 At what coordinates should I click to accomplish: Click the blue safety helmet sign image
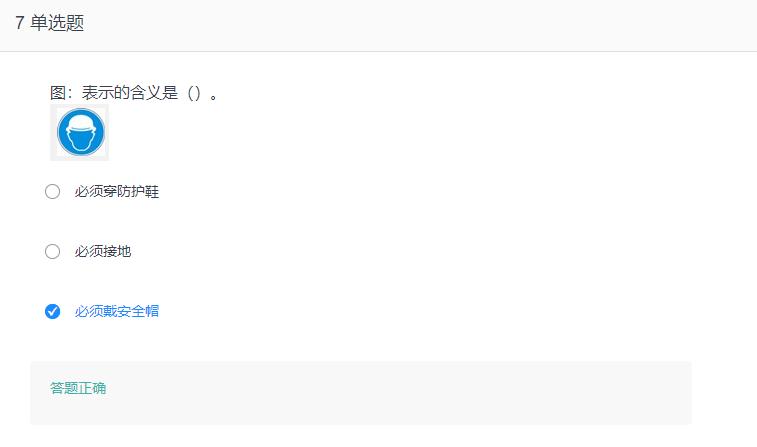pyautogui.click(x=80, y=133)
